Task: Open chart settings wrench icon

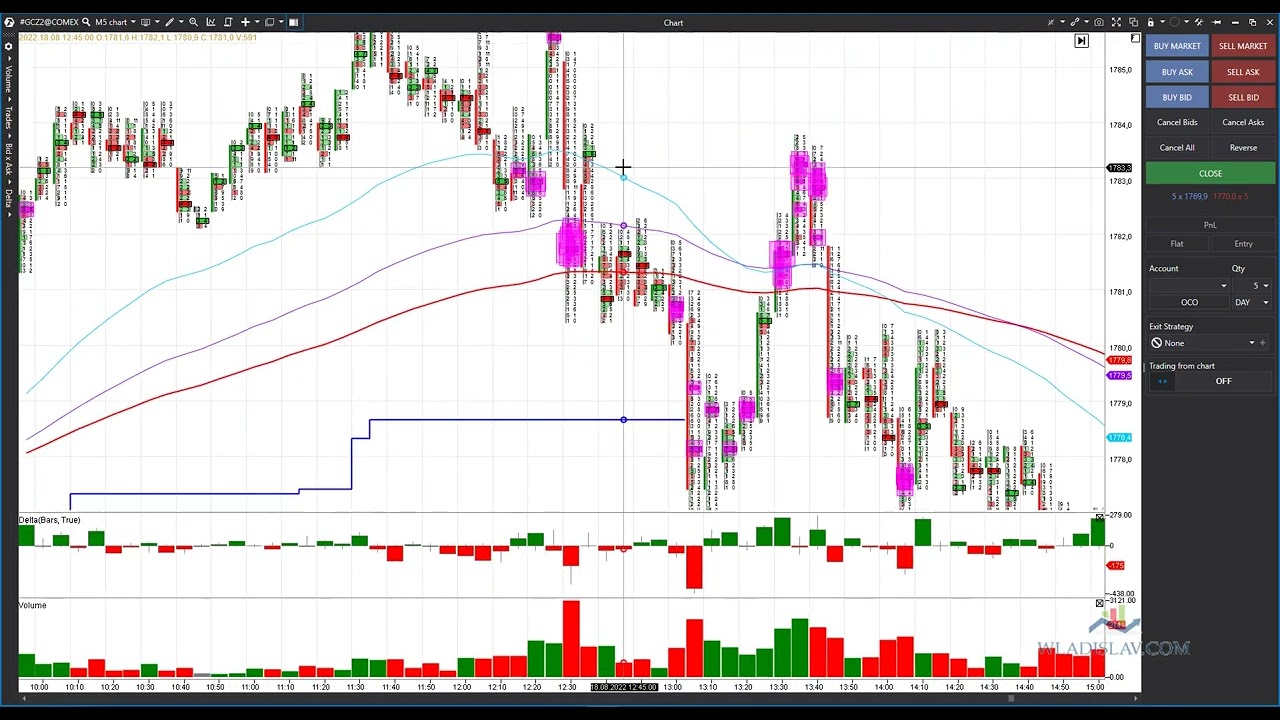Action: 1199,22
